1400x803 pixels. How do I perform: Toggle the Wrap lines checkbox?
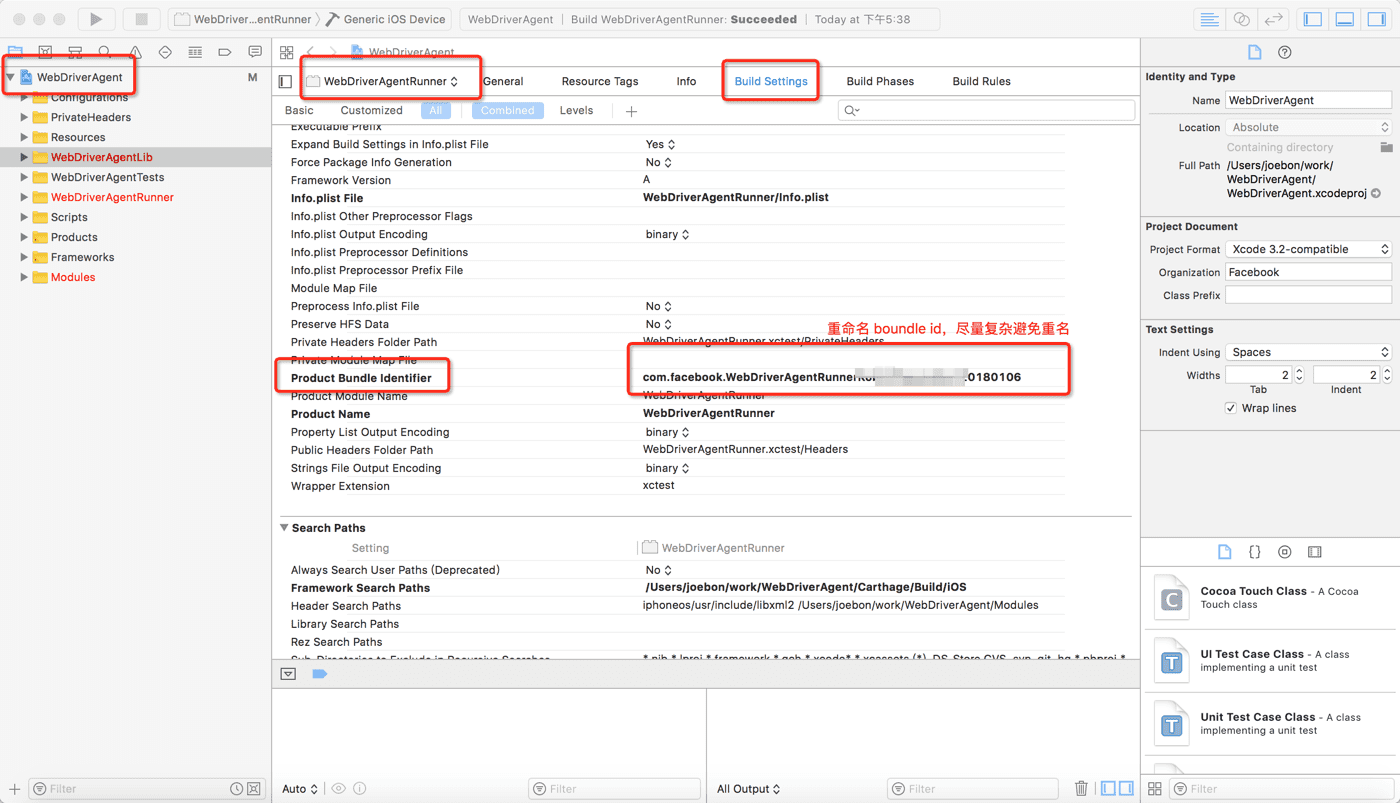click(x=1231, y=408)
